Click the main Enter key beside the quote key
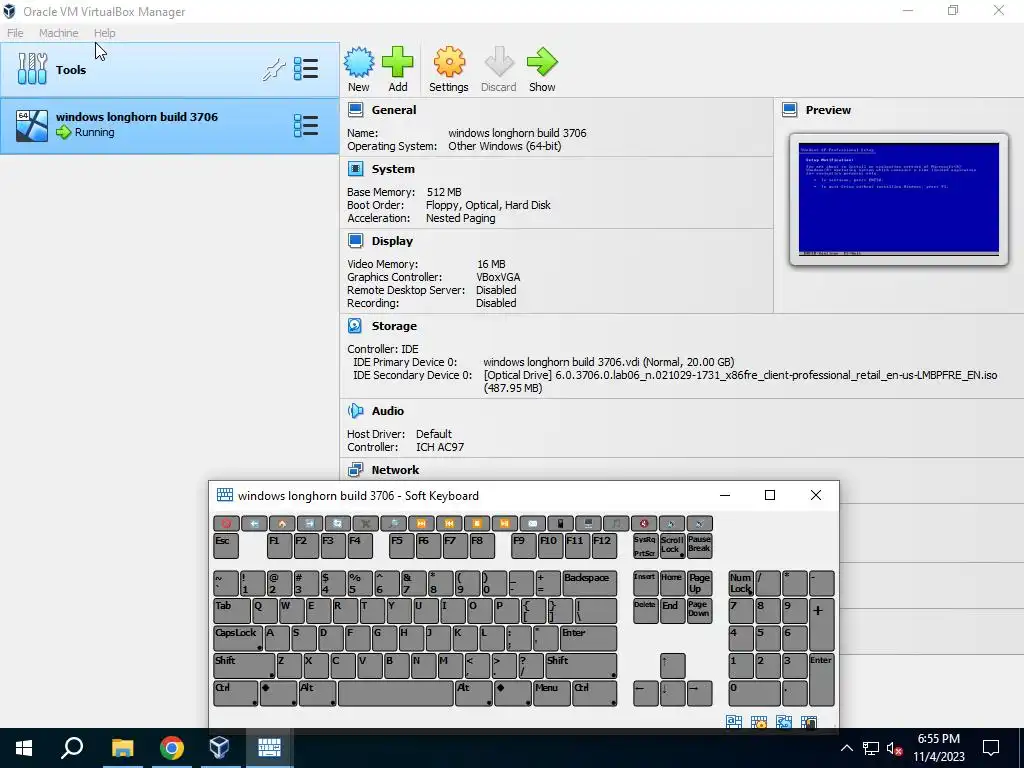The image size is (1024, 768). coord(588,638)
